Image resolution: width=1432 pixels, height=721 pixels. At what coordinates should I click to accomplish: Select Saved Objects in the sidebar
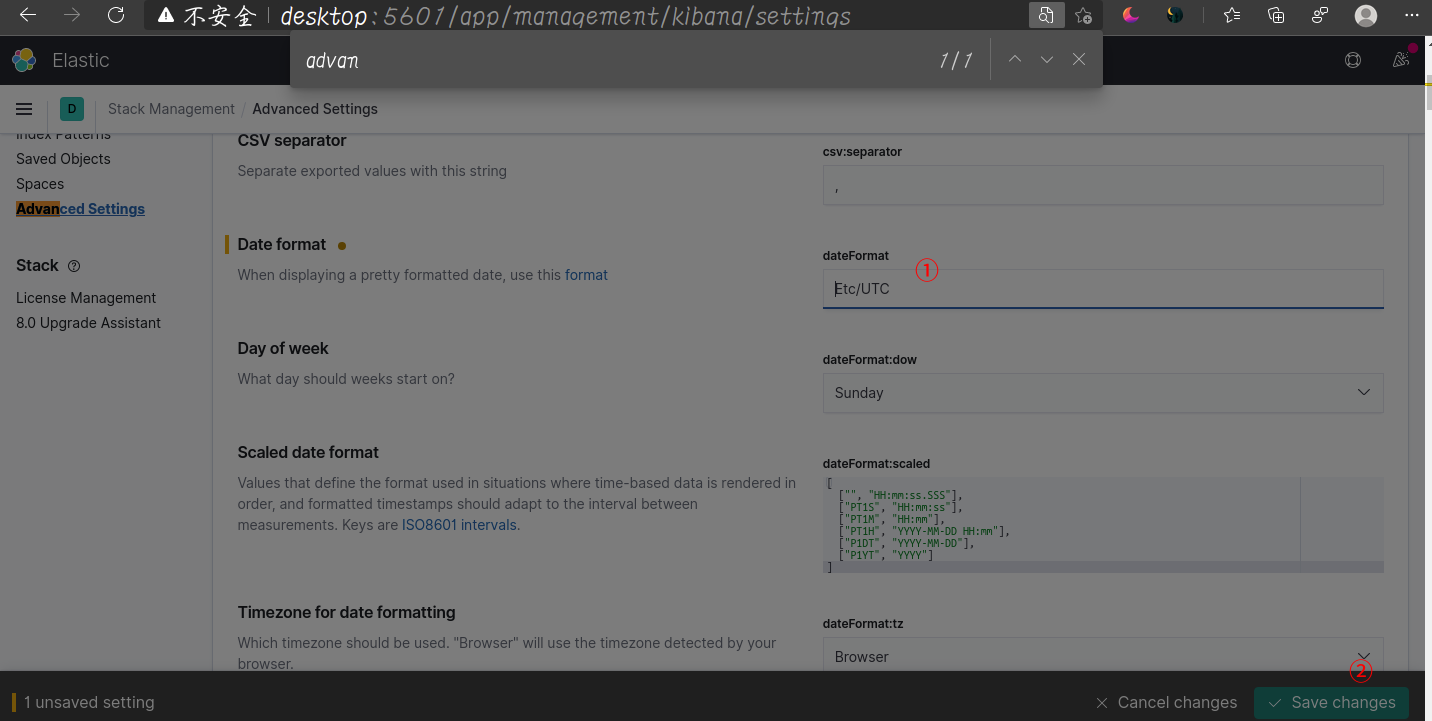pyautogui.click(x=62, y=158)
